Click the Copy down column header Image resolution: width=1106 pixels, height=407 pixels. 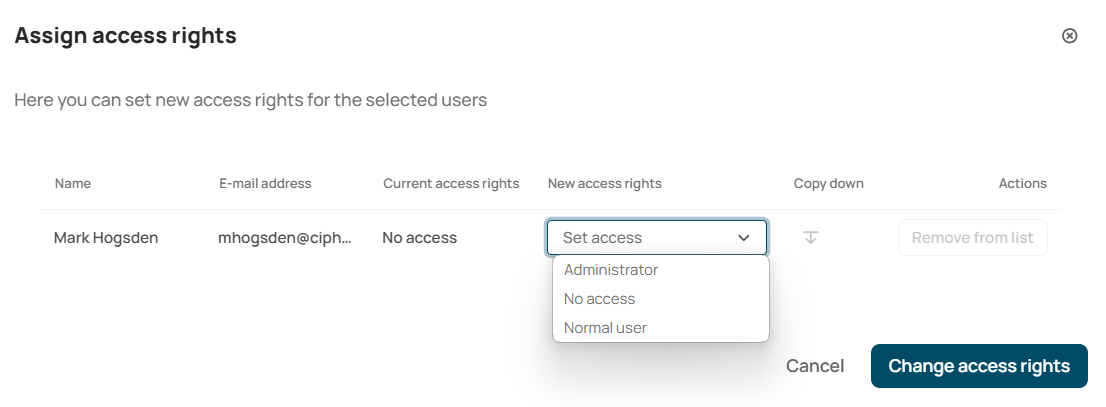829,183
